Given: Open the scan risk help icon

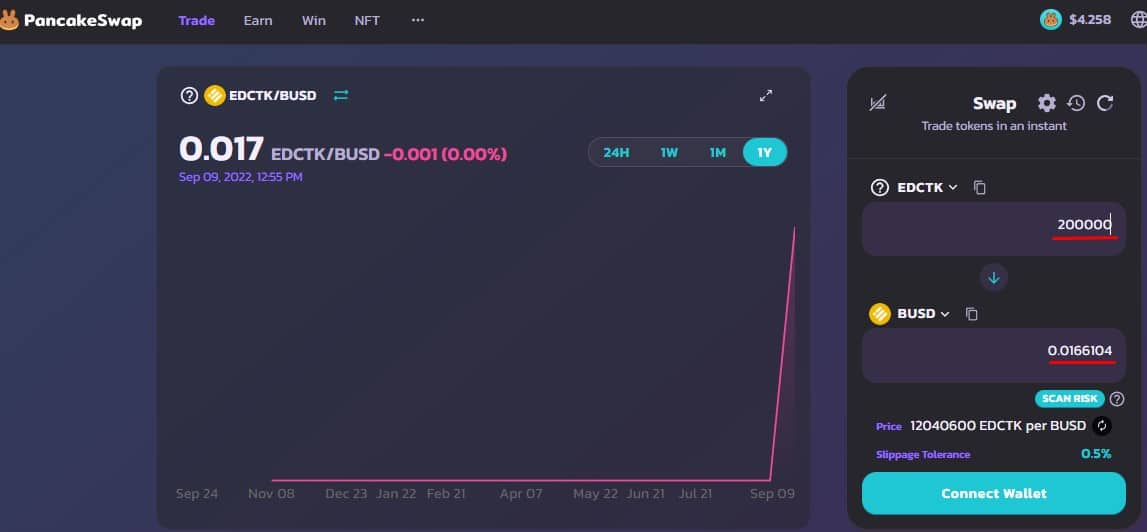Looking at the screenshot, I should 1117,399.
